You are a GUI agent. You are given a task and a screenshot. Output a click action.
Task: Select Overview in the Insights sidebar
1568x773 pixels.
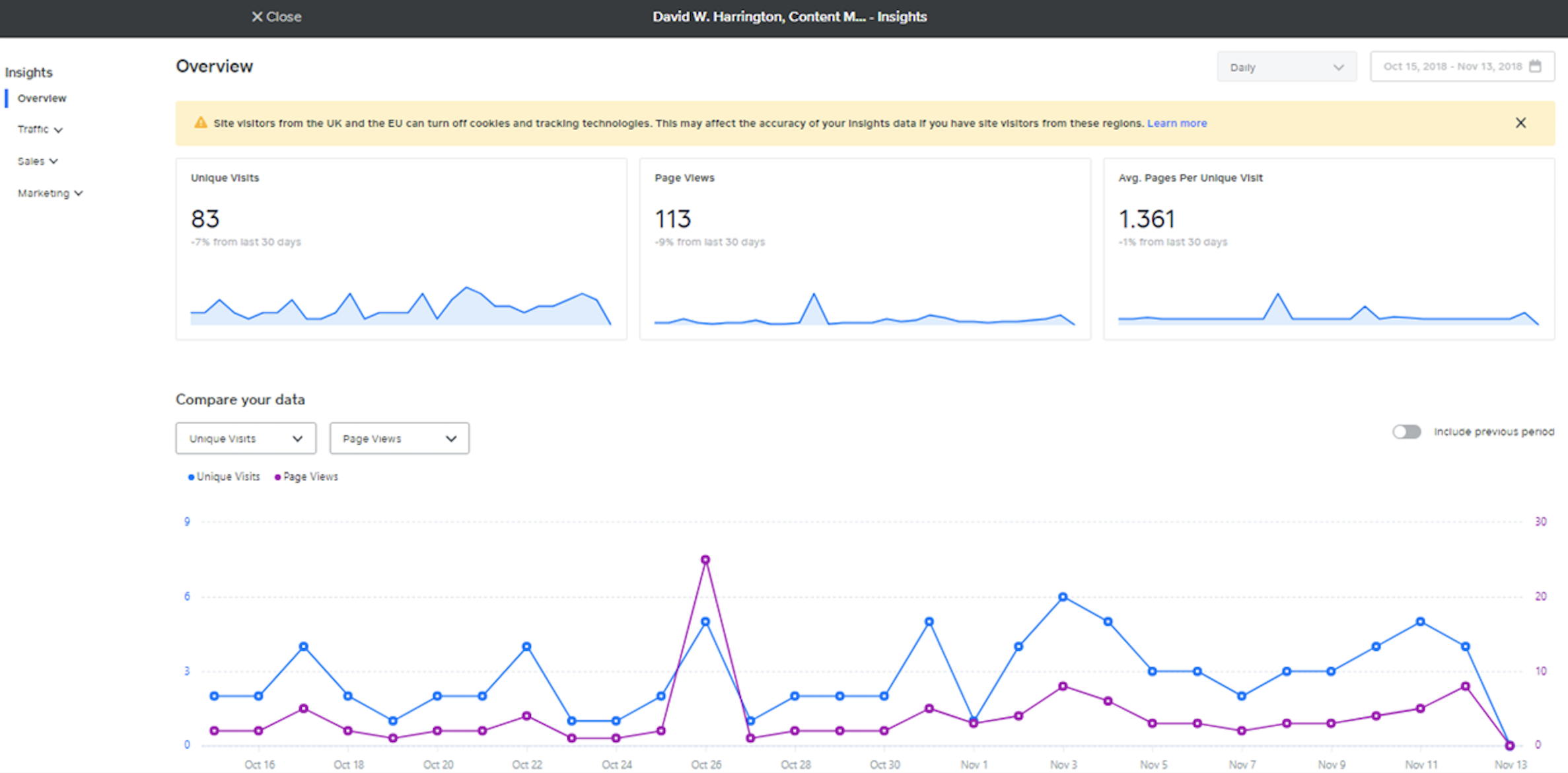pos(42,98)
